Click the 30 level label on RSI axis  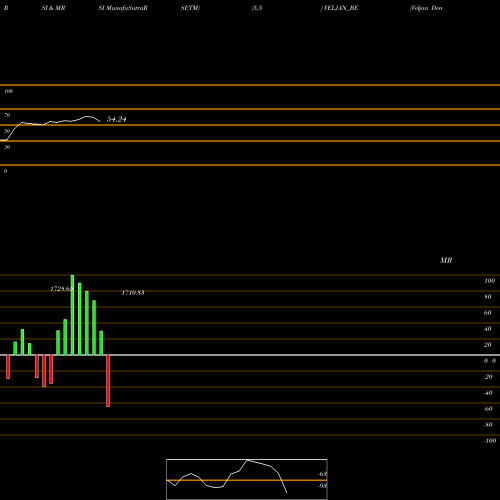(x=7, y=147)
